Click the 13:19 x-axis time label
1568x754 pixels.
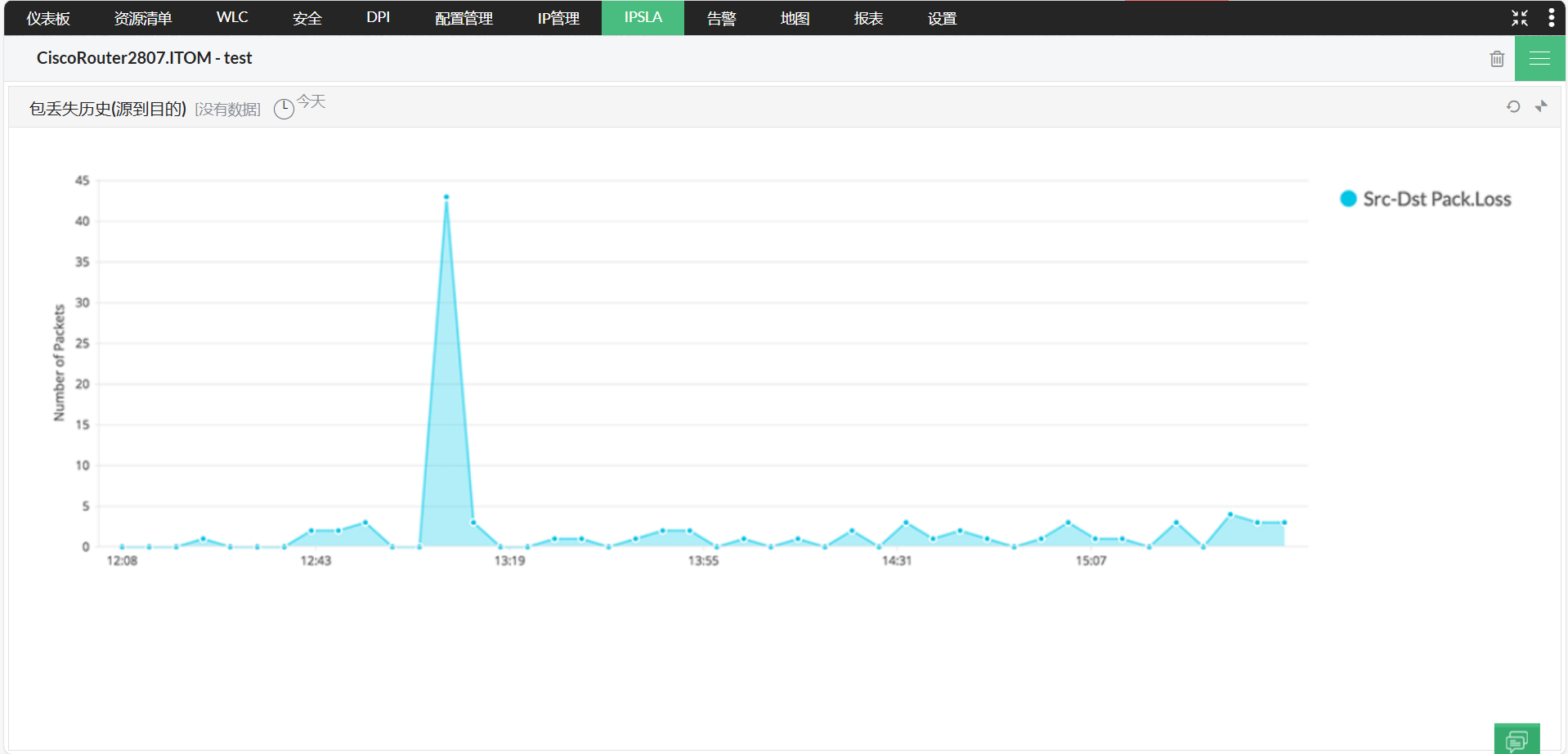[509, 560]
